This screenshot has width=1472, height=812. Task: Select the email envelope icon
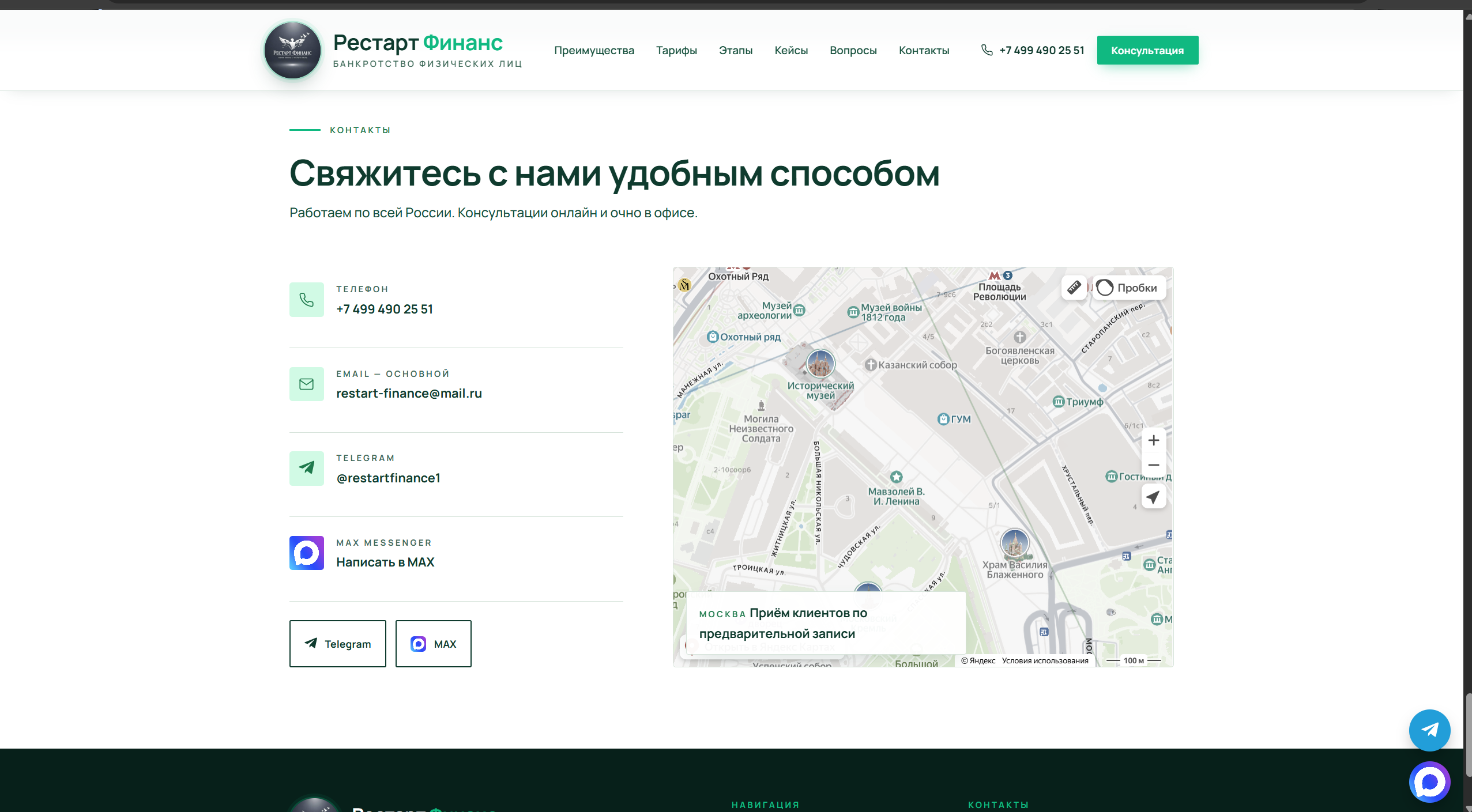(x=307, y=383)
